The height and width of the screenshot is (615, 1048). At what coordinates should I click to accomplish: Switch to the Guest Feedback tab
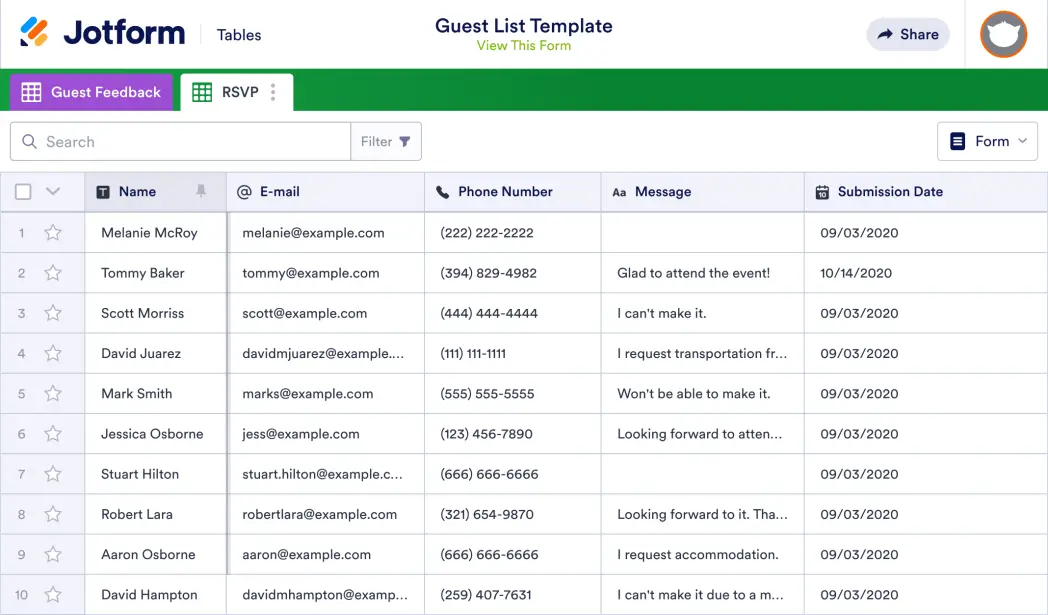[x=92, y=91]
